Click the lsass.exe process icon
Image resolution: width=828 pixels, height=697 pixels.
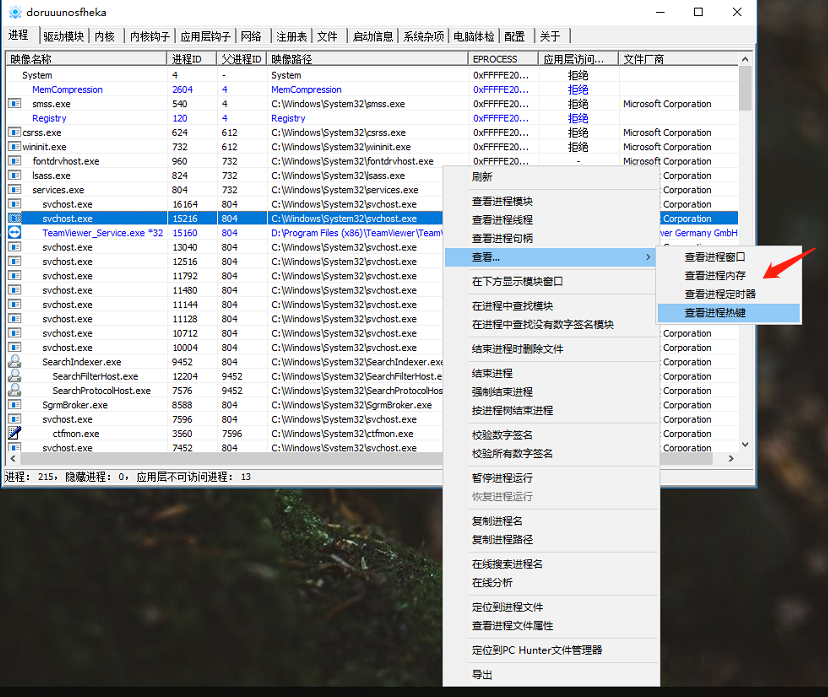[14, 176]
